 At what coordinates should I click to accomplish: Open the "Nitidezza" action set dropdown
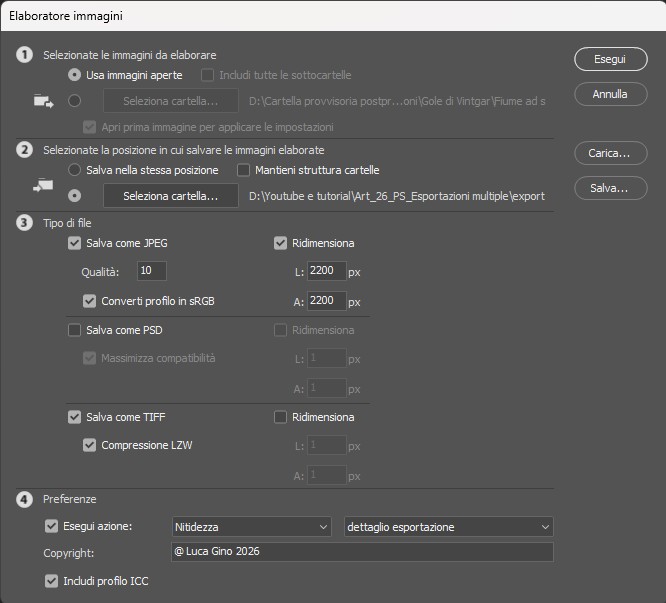(251, 526)
